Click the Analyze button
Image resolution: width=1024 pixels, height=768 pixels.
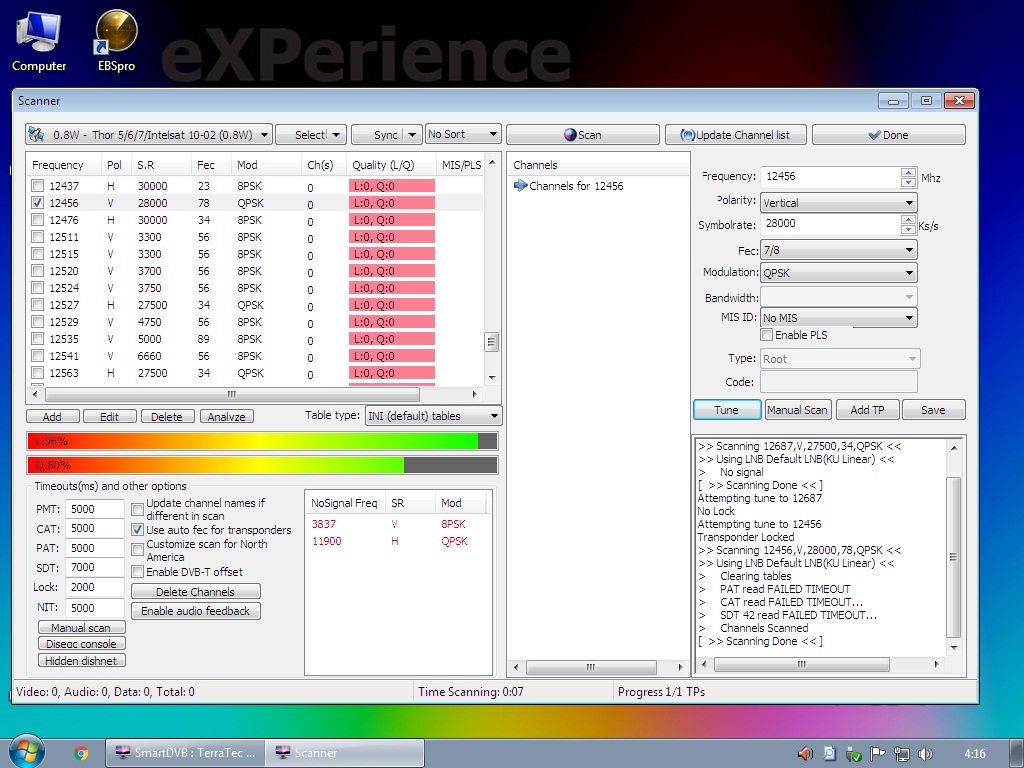227,416
